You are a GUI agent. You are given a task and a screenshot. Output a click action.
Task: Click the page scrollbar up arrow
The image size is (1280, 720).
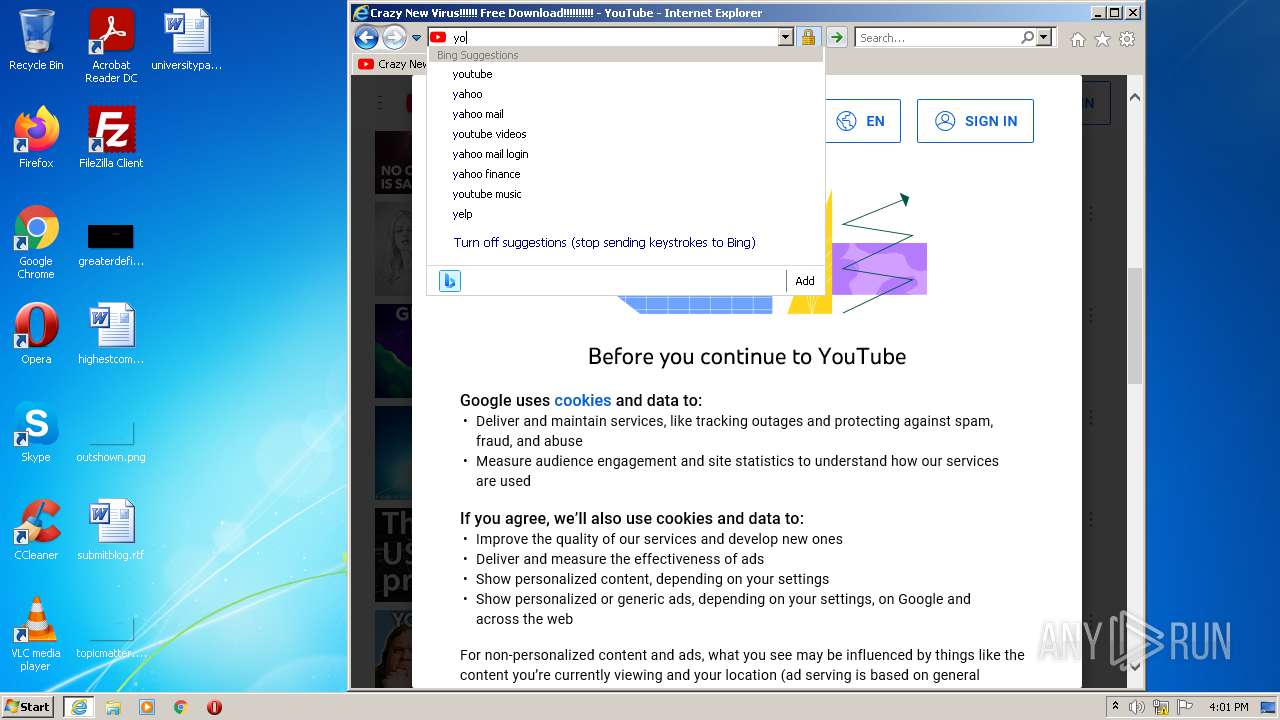click(x=1134, y=97)
